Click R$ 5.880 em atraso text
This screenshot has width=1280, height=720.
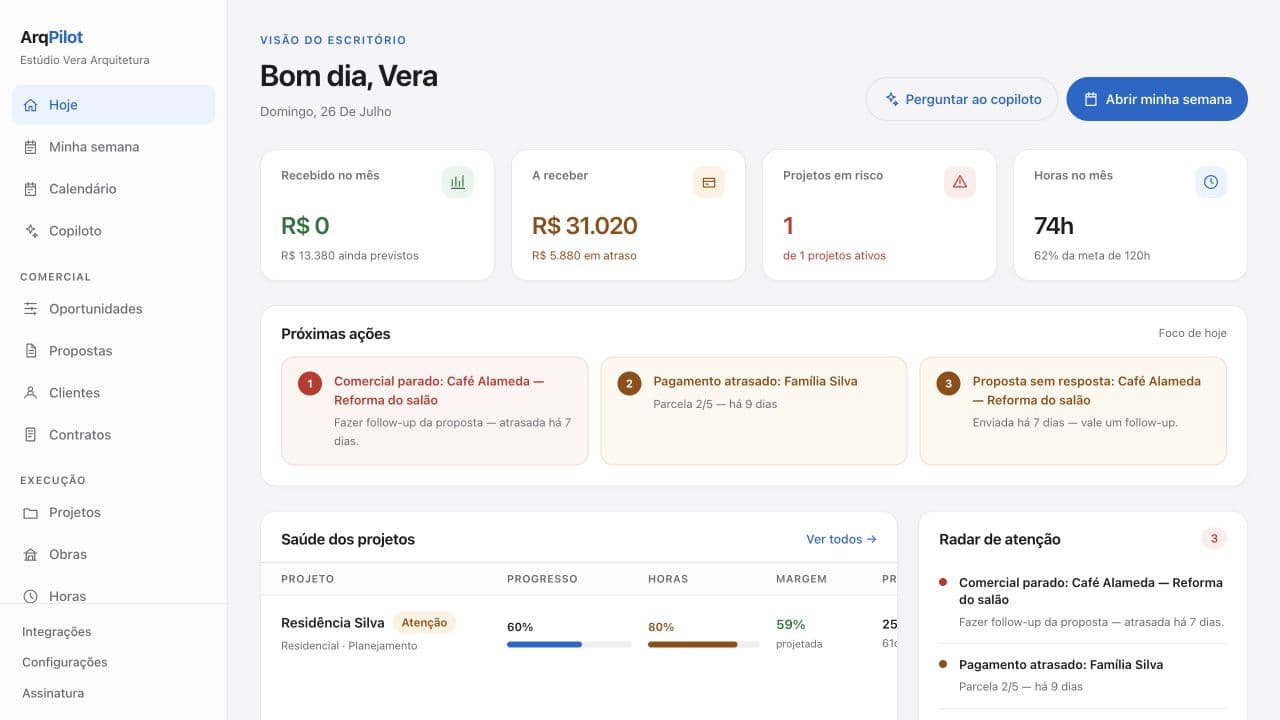584,256
